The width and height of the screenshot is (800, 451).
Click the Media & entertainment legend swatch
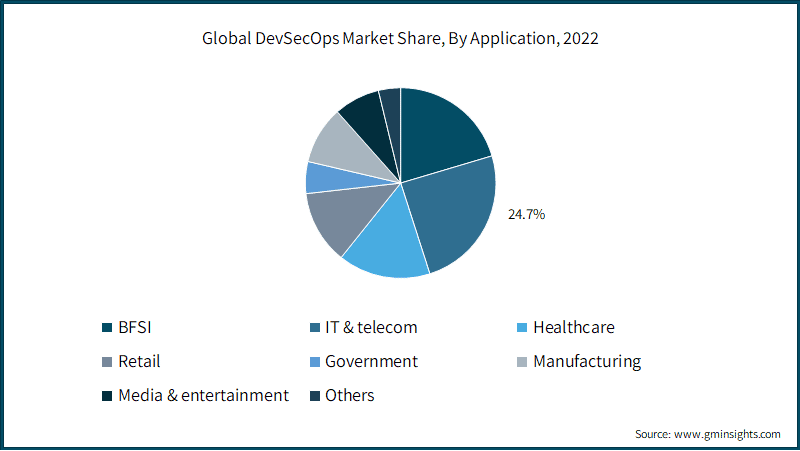point(107,396)
